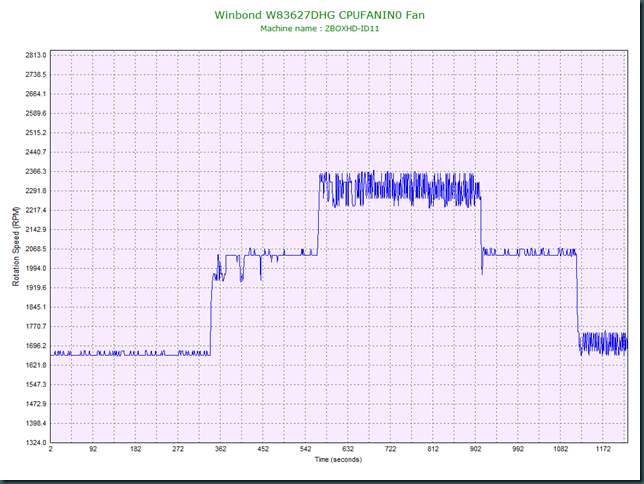Click the Machine name : ZBOXHD-ID11 subtitle

(320, 29)
